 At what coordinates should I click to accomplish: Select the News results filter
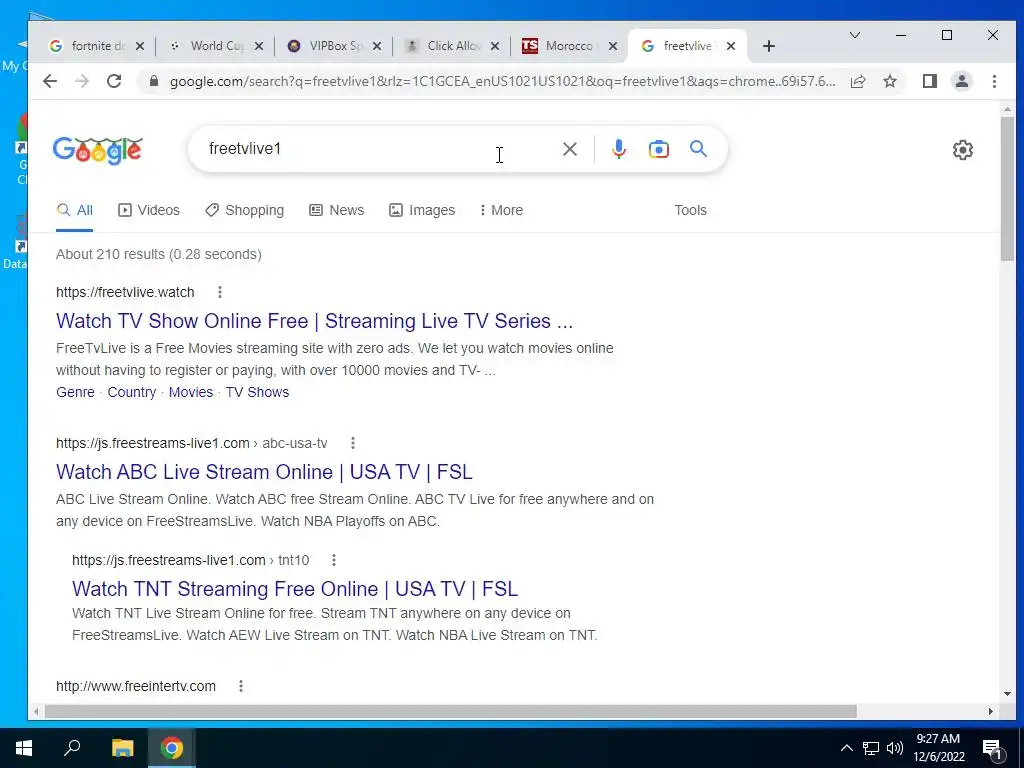pos(336,210)
